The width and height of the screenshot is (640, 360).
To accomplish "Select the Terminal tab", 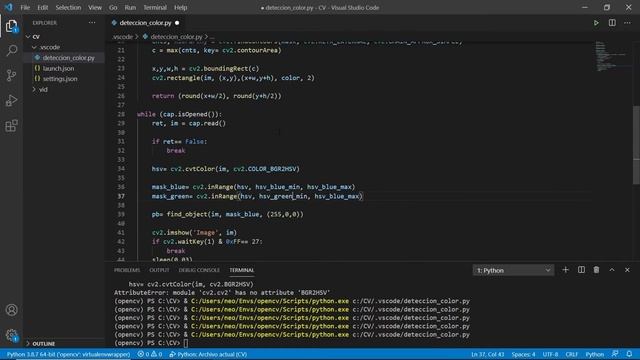I will click(x=242, y=270).
